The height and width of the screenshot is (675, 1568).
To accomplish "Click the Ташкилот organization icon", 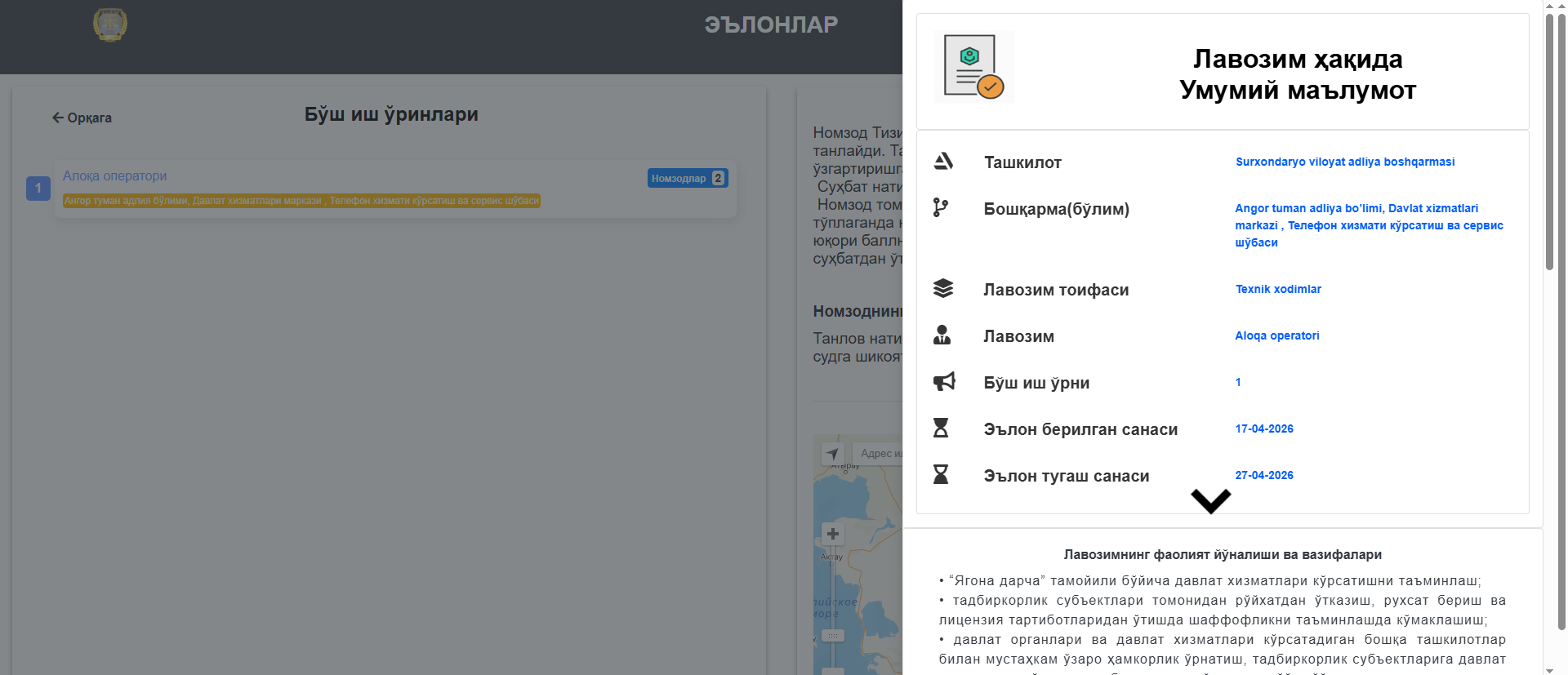I will (x=943, y=162).
